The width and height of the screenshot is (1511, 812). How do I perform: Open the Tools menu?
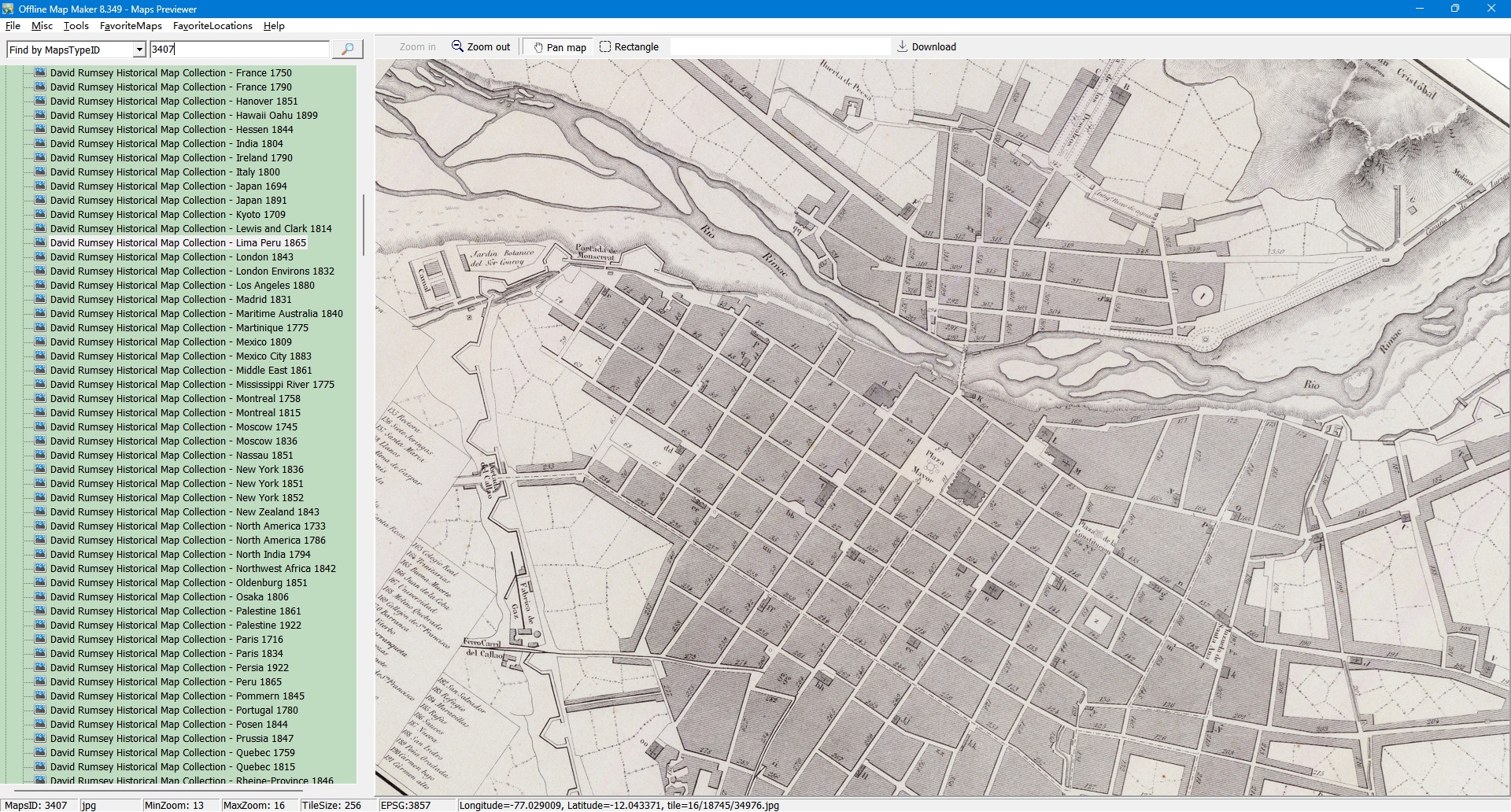point(76,26)
